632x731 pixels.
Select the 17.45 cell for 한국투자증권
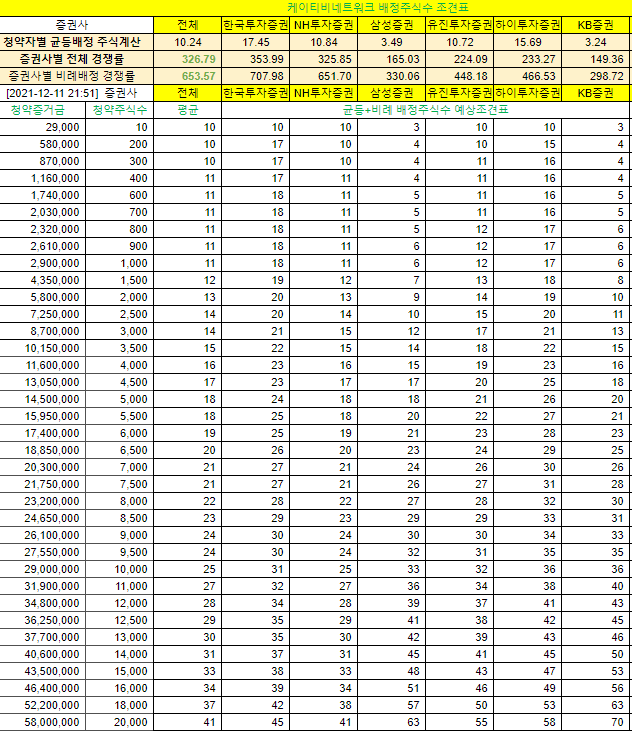click(x=255, y=42)
